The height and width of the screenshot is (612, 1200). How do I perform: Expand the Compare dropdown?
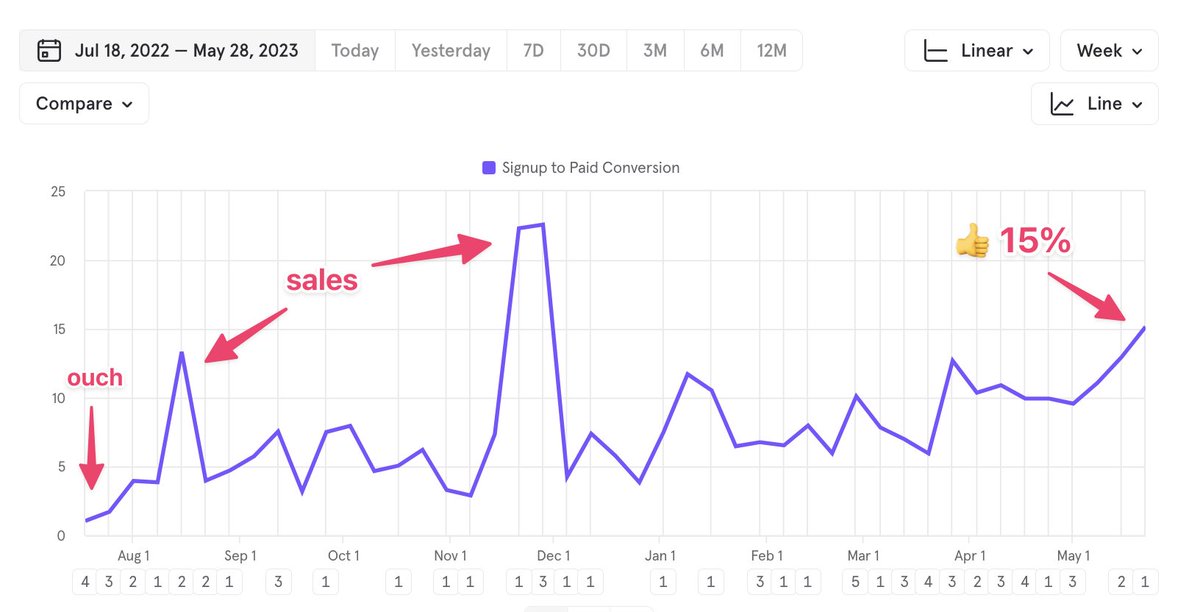click(84, 103)
